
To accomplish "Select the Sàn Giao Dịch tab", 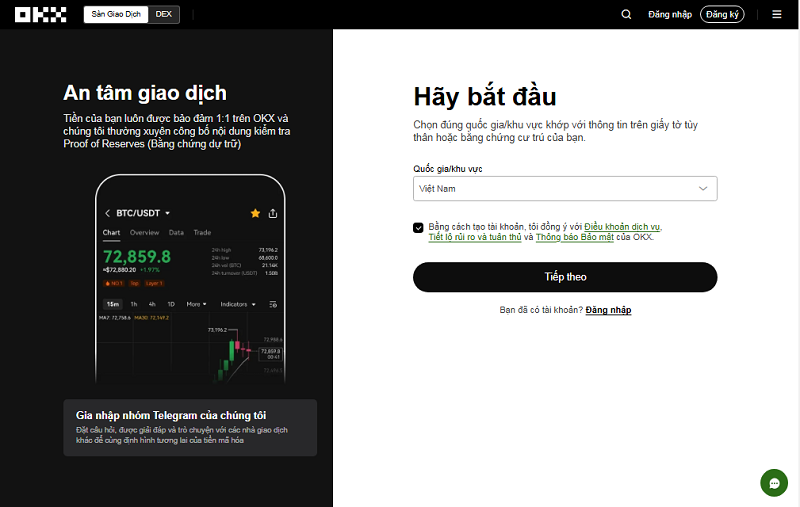I will pos(116,14).
